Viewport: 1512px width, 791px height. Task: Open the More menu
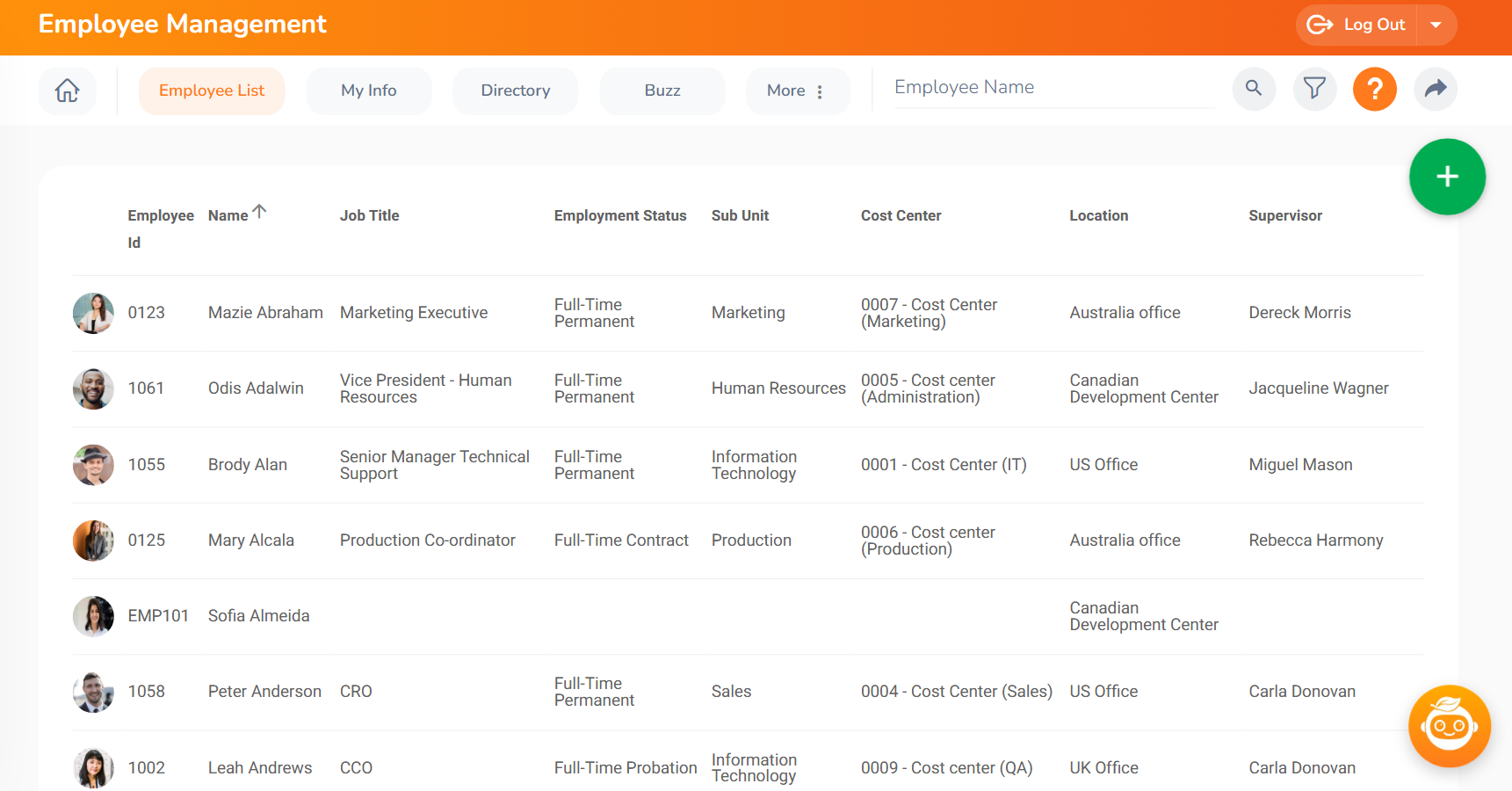(797, 91)
